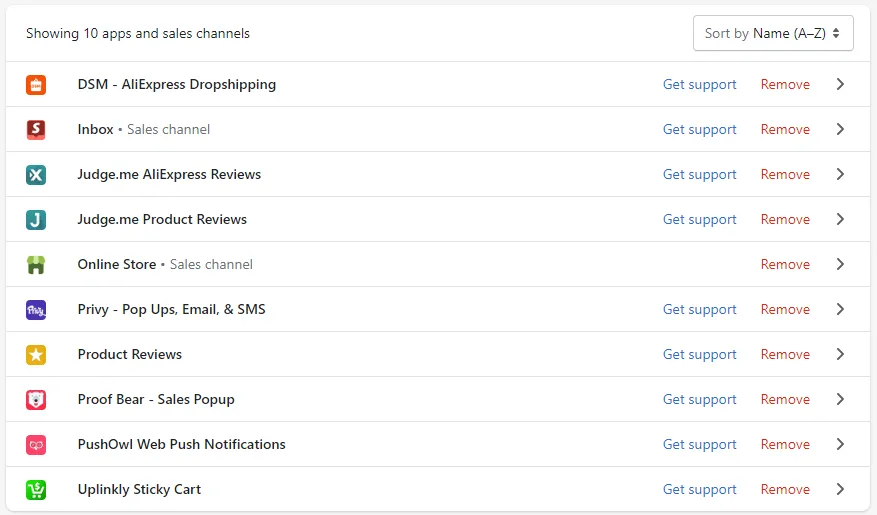This screenshot has height=515, width=877.
Task: Get support for PushOwl Web Push Notifications
Action: pos(700,445)
